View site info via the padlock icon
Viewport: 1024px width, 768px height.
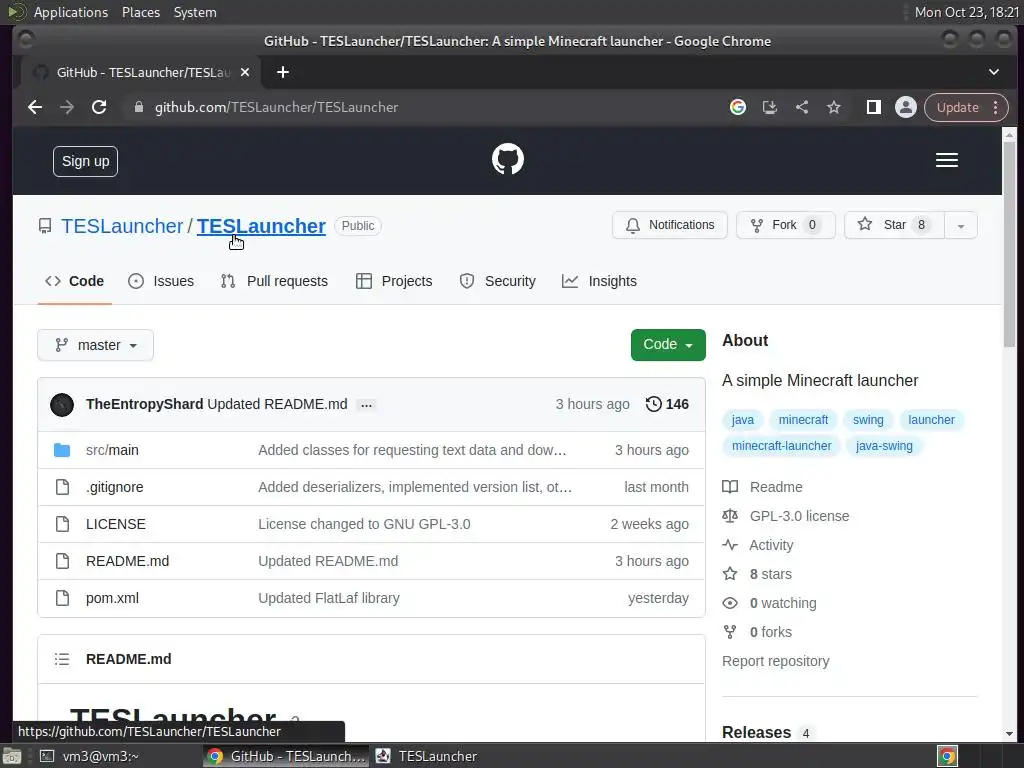(138, 107)
